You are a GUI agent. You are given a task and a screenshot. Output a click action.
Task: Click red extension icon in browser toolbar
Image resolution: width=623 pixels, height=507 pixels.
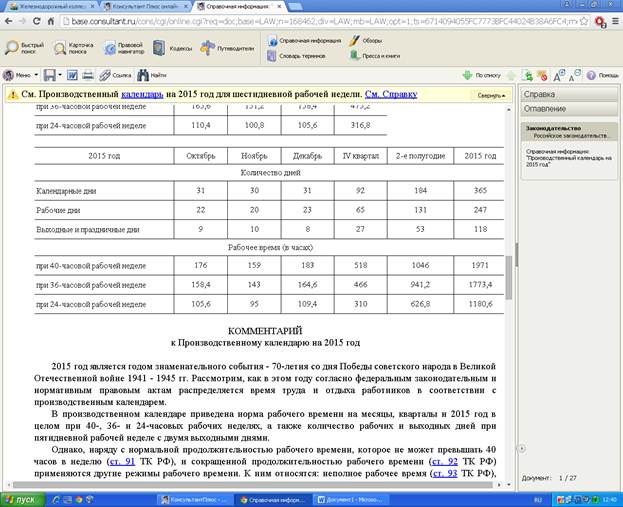(x=600, y=21)
